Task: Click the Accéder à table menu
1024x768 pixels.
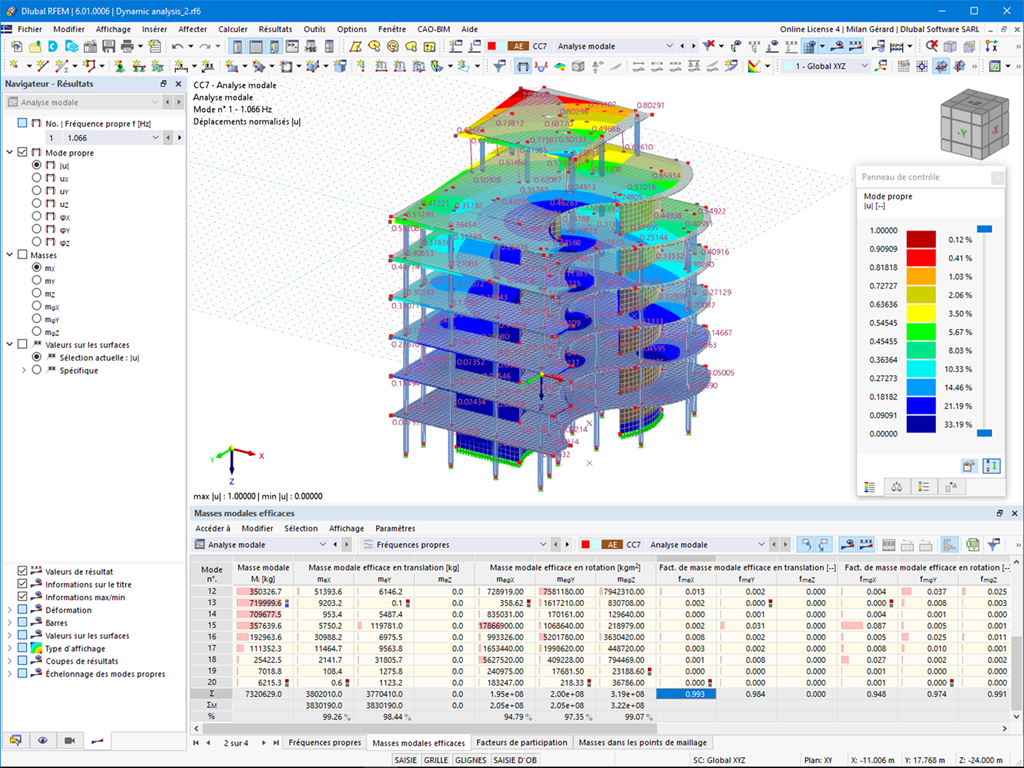Action: point(213,528)
